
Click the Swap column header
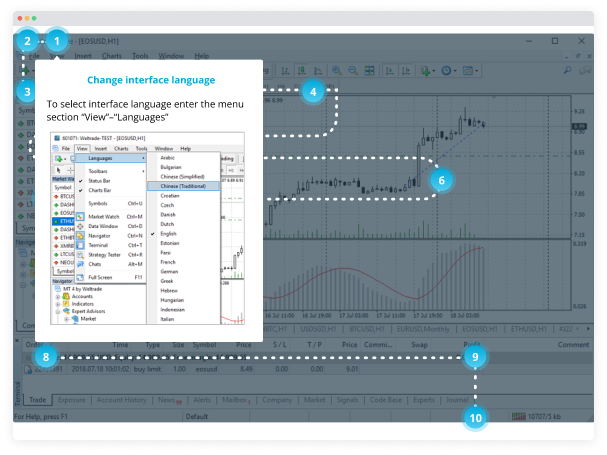[x=419, y=345]
